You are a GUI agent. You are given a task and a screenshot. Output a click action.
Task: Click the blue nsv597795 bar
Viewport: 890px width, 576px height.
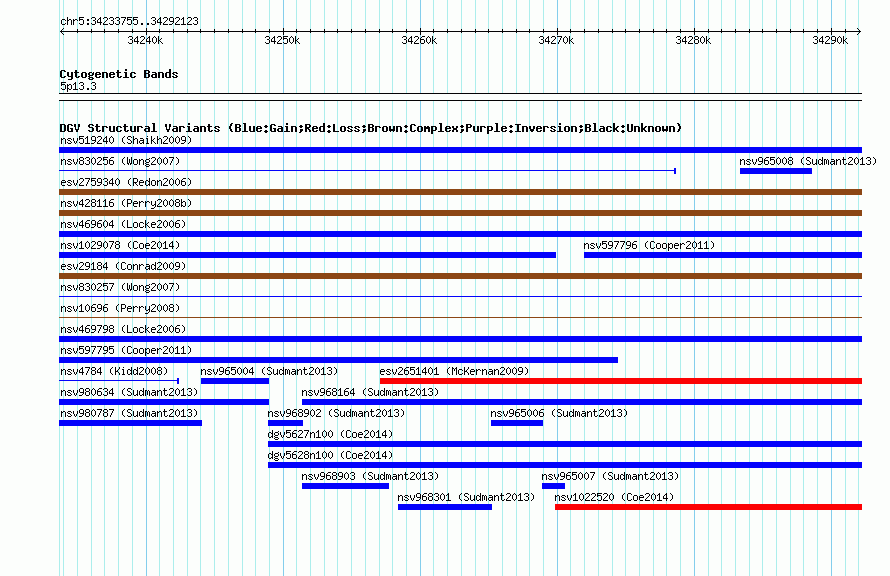[338, 360]
